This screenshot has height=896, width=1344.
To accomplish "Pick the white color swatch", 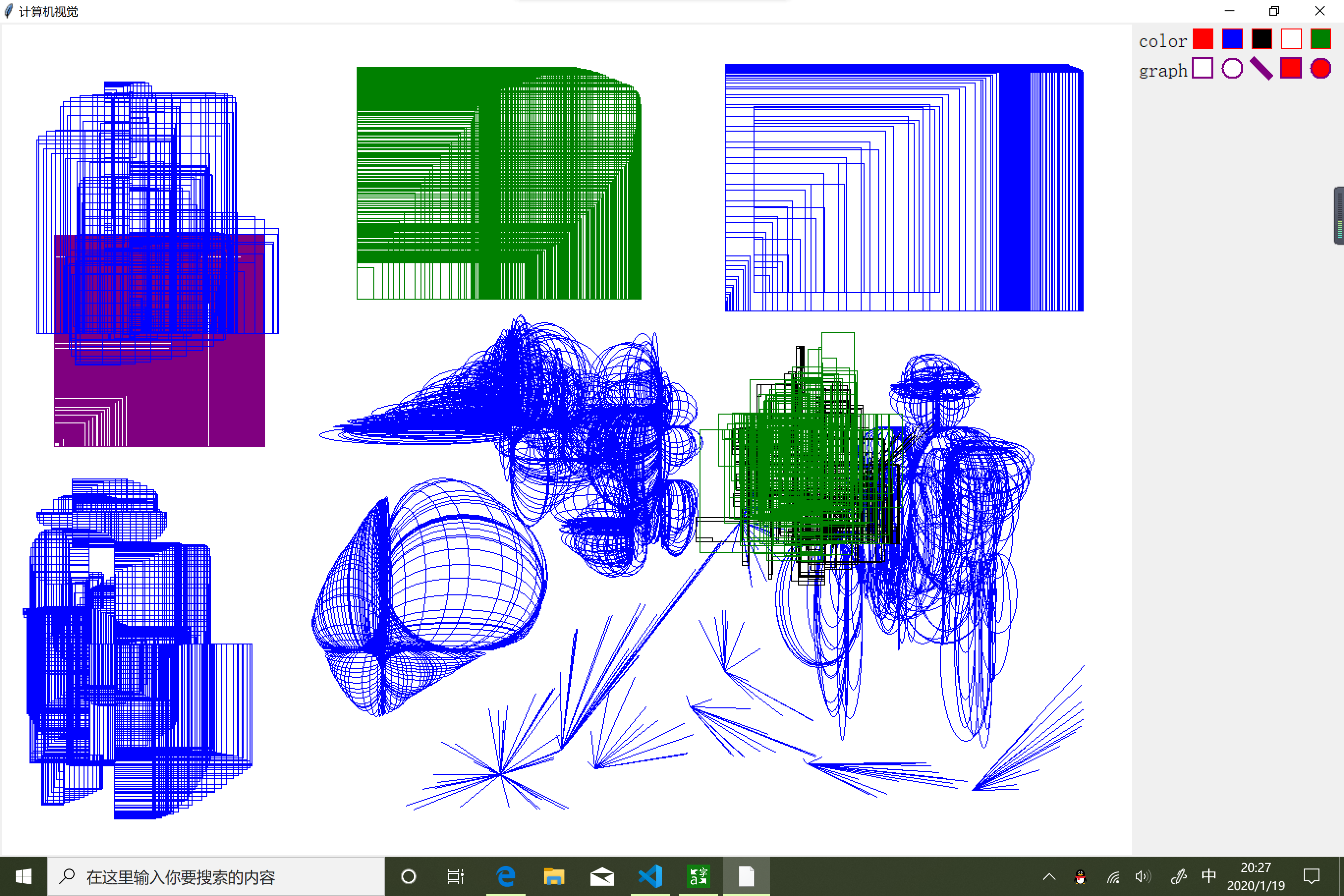I will pyautogui.click(x=1291, y=39).
